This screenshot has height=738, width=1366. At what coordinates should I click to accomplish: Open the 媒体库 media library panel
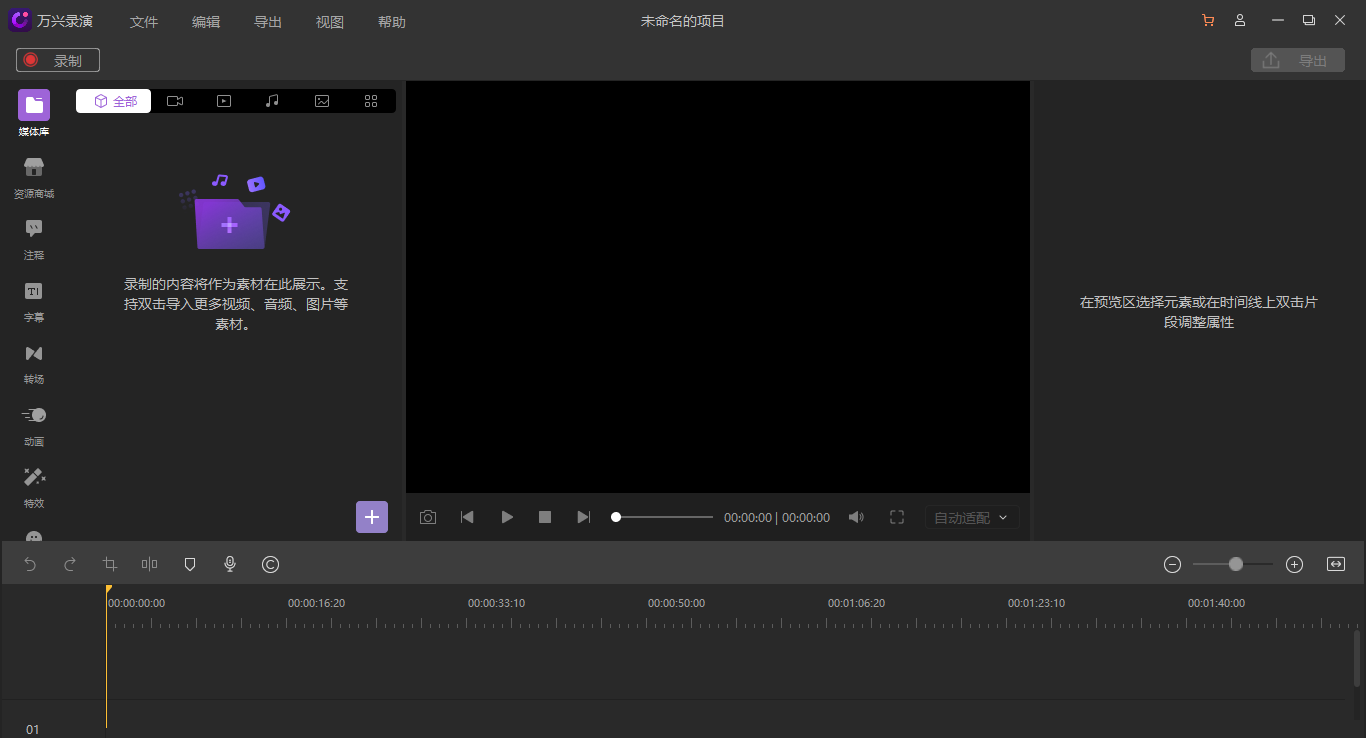tap(34, 113)
